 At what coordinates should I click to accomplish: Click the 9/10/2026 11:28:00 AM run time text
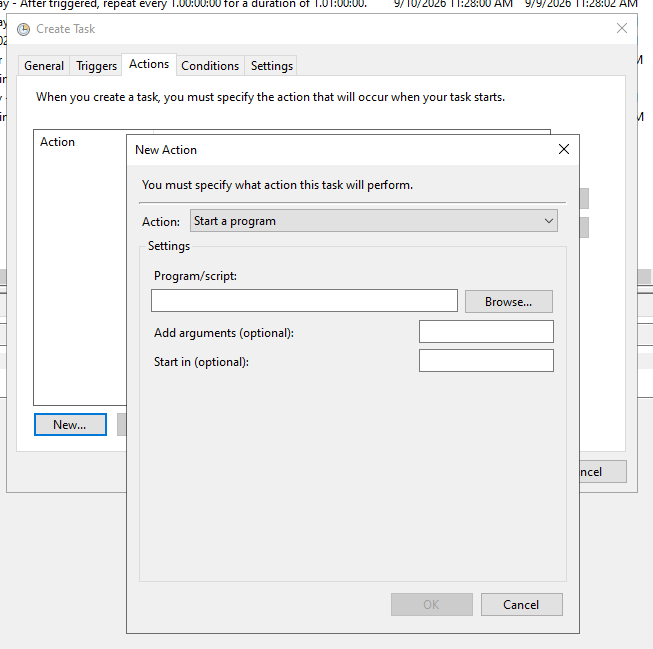tap(454, 4)
